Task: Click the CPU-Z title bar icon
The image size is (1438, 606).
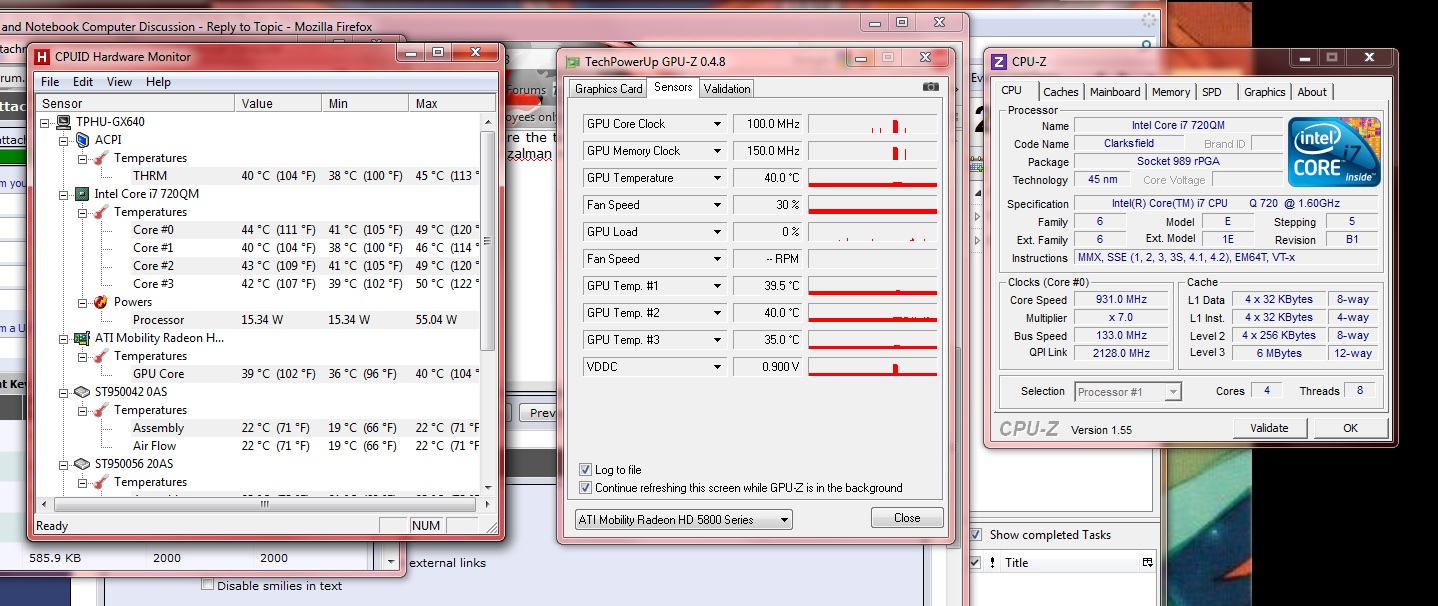Action: (998, 62)
